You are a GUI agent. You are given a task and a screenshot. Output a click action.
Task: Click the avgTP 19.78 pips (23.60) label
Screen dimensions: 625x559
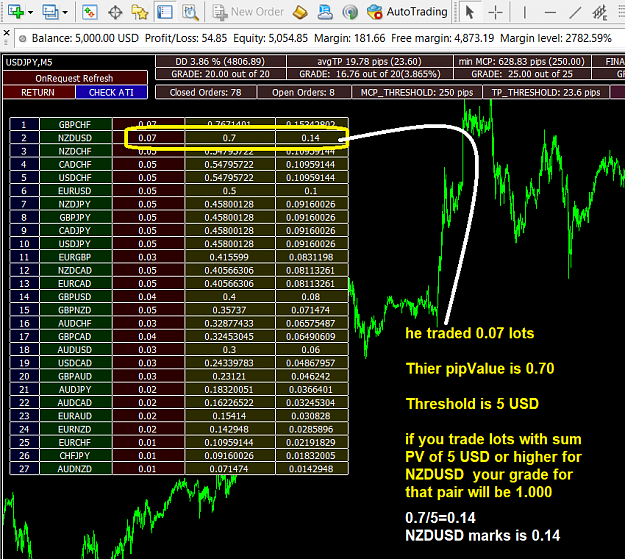369,61
